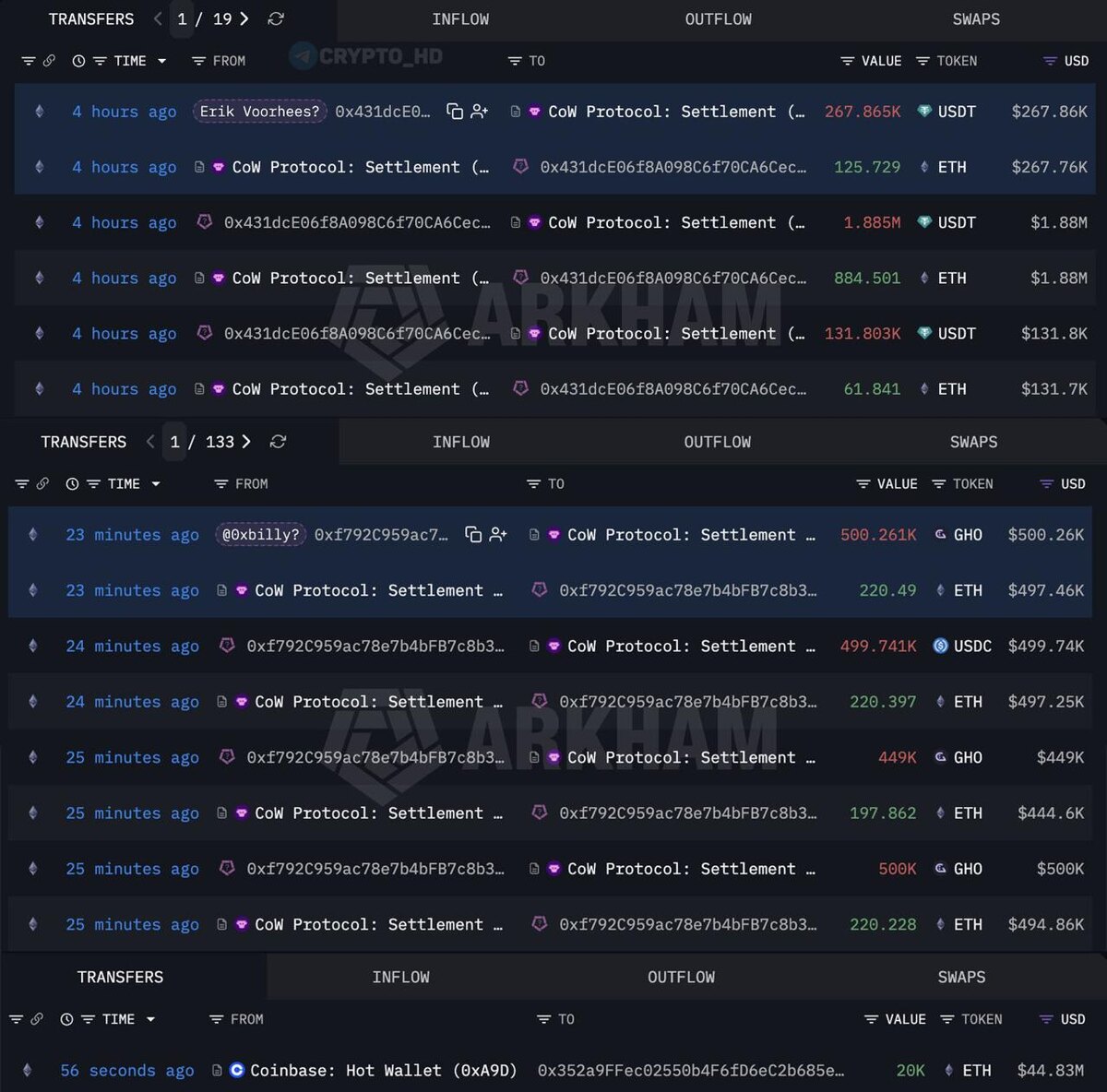
Task: Open the @0xbilly? entity label
Action: (261, 535)
